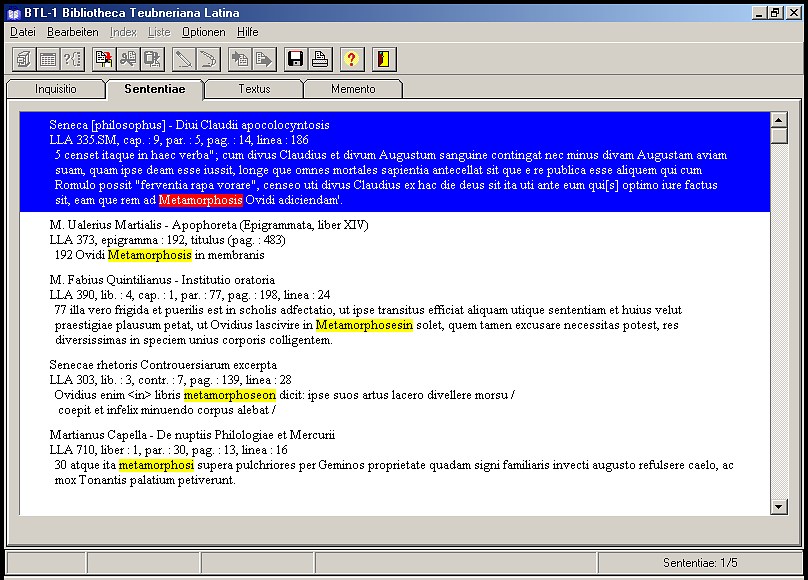Open the Bearbeiten menu
Image resolution: width=808 pixels, height=580 pixels.
point(73,32)
